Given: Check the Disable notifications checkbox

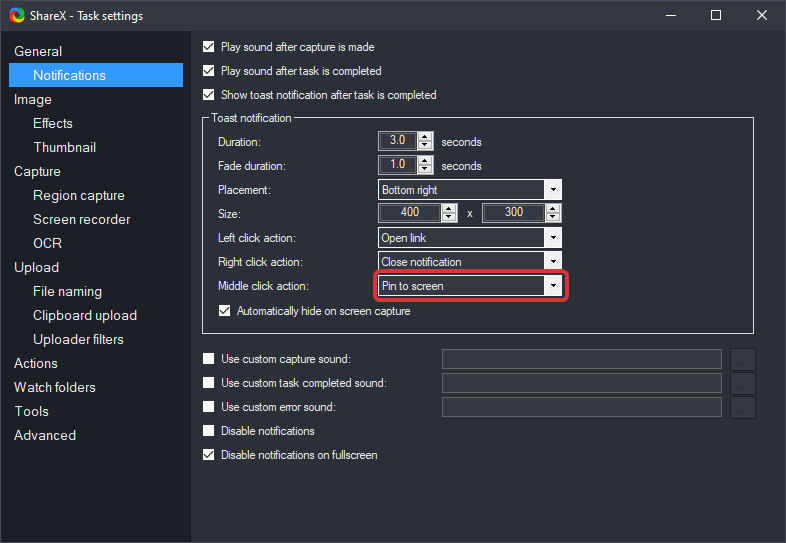Looking at the screenshot, I should [209, 431].
